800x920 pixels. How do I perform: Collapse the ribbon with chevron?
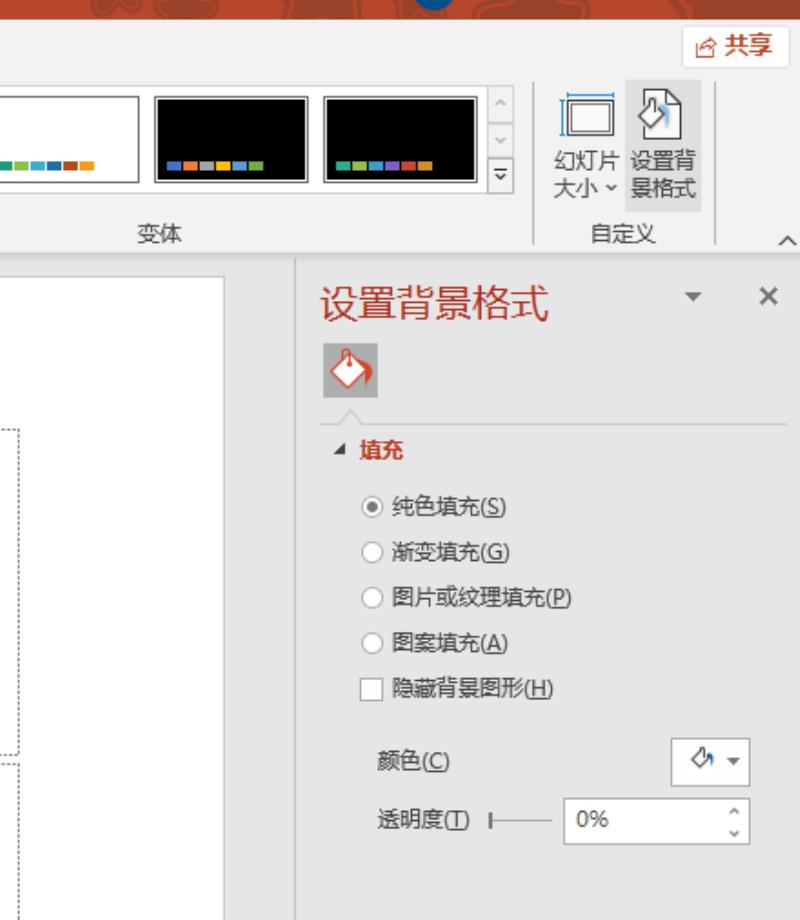click(787, 241)
